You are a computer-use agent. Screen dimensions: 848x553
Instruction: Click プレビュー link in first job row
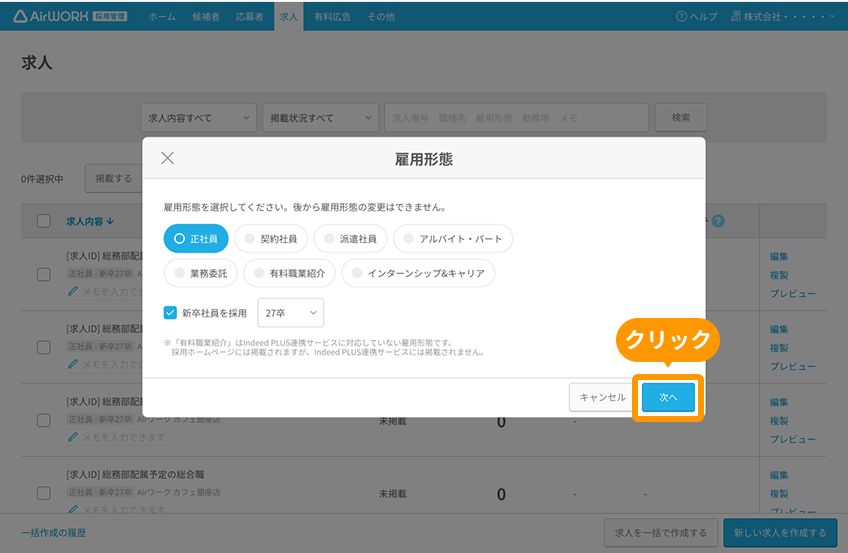793,294
